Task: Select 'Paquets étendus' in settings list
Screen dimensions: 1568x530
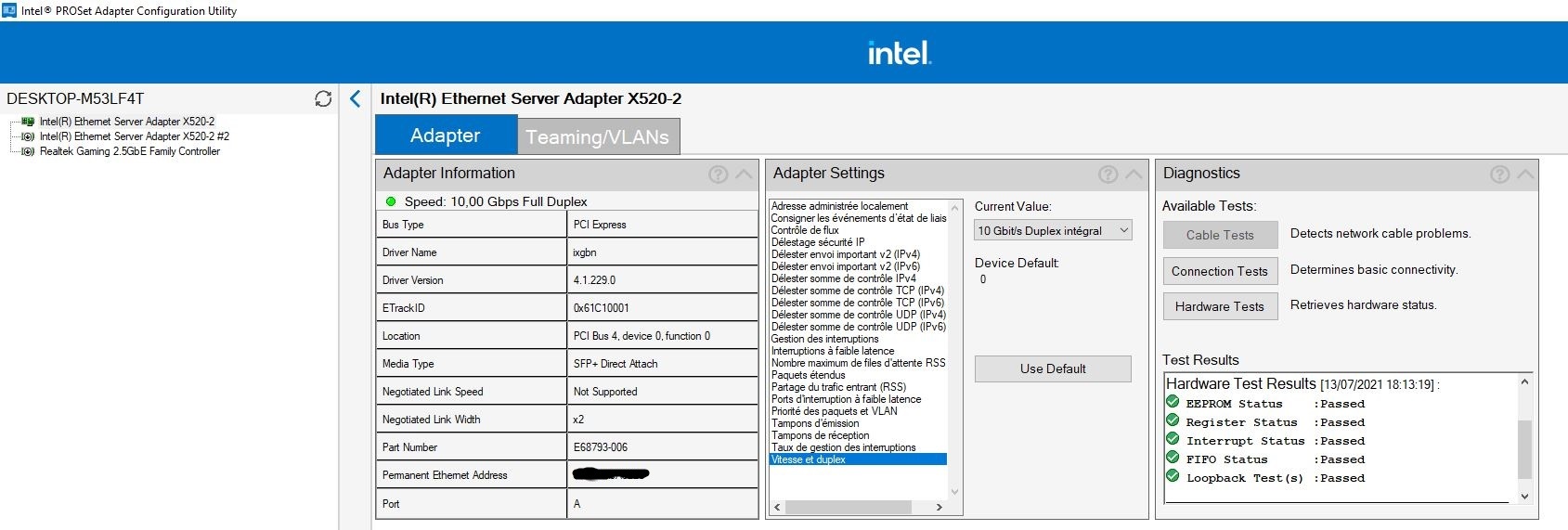Action: [808, 375]
